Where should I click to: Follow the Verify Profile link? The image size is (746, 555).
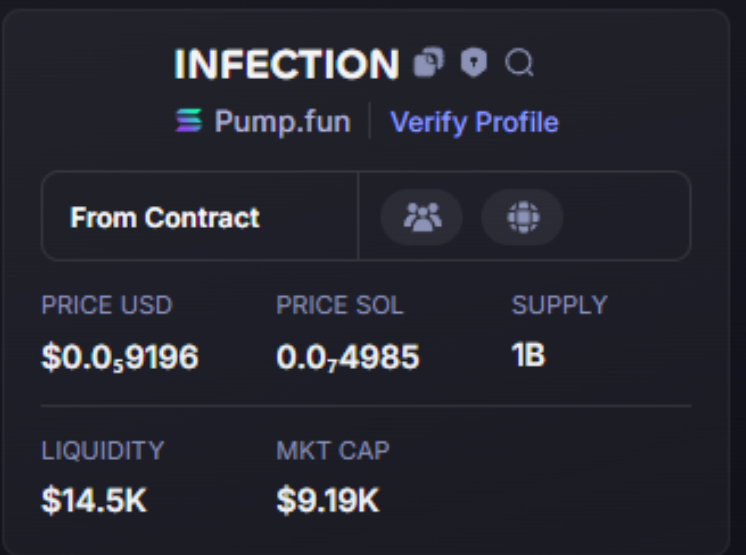pyautogui.click(x=474, y=122)
